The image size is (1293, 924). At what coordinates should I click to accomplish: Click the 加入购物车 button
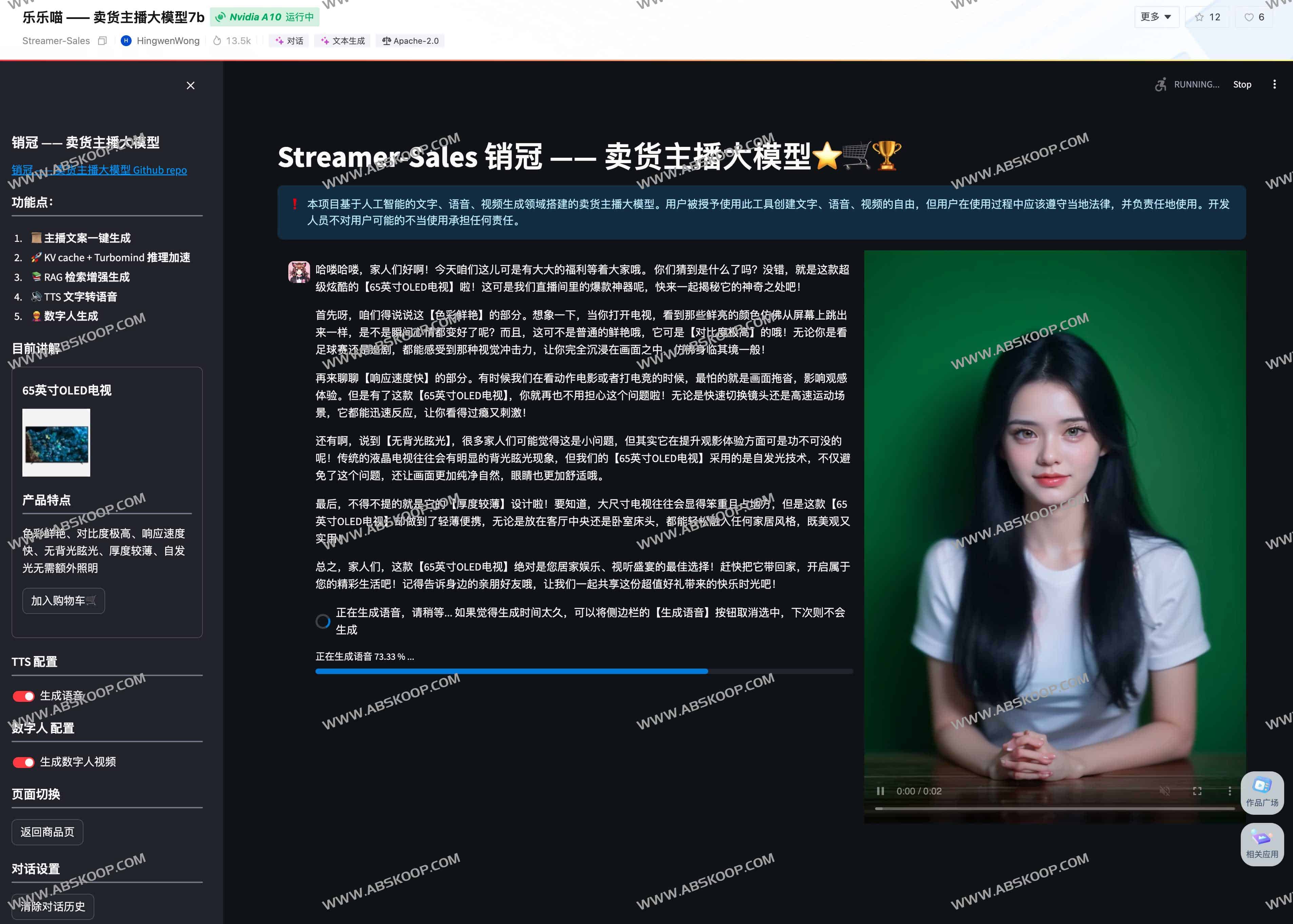tap(63, 600)
